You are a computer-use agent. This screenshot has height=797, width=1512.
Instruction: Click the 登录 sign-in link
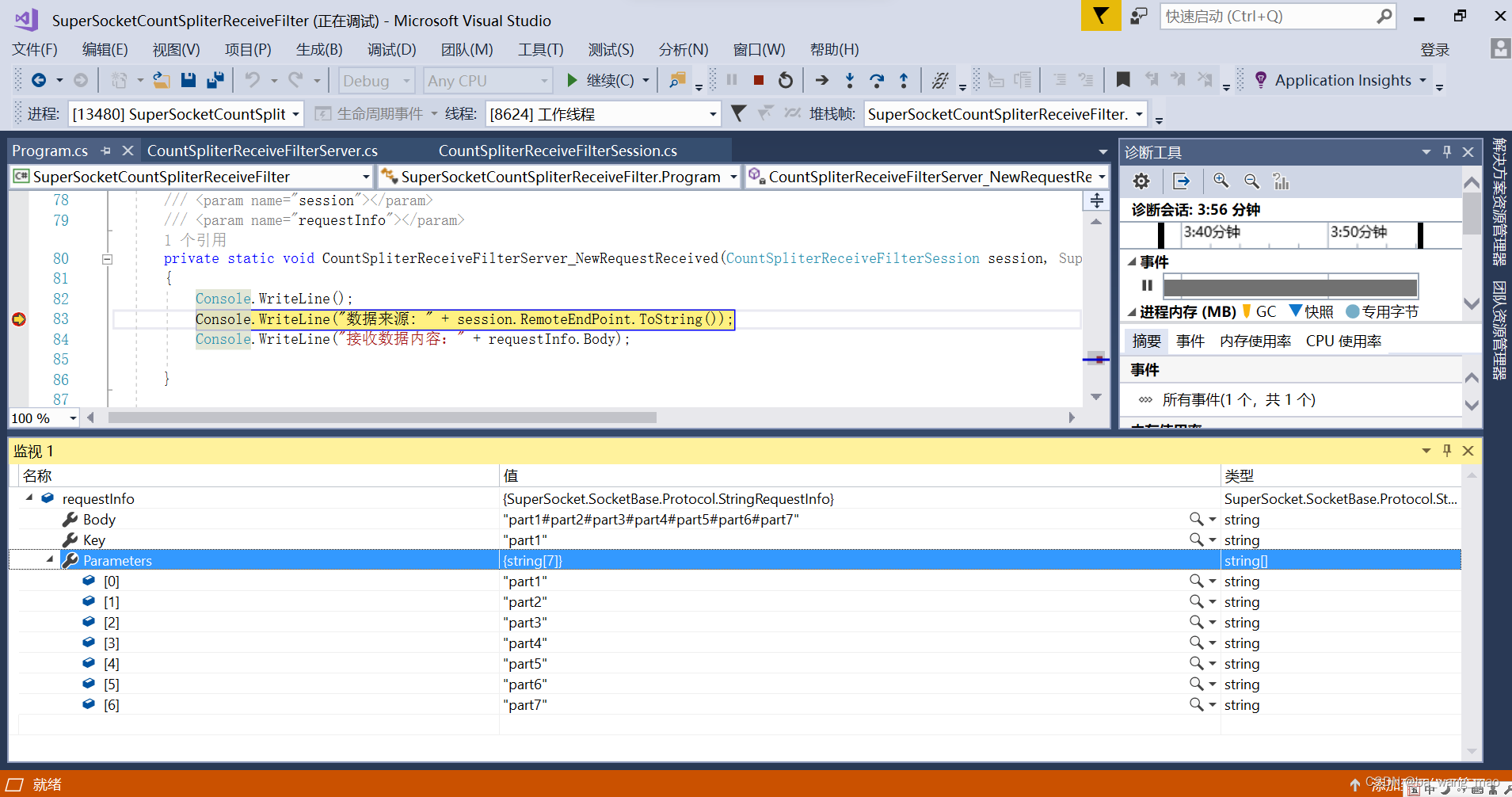coord(1437,49)
